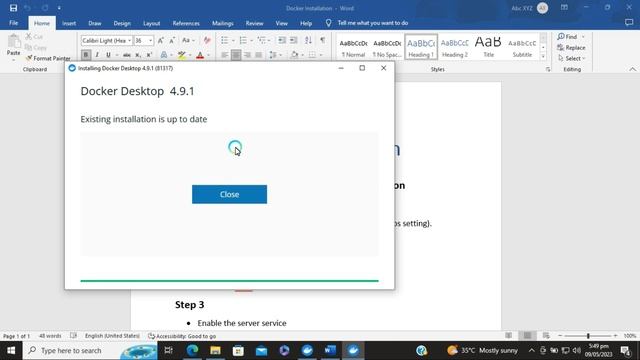Open the Select dropdown in Editing group
The width and height of the screenshot is (640, 360).
(x=571, y=58)
